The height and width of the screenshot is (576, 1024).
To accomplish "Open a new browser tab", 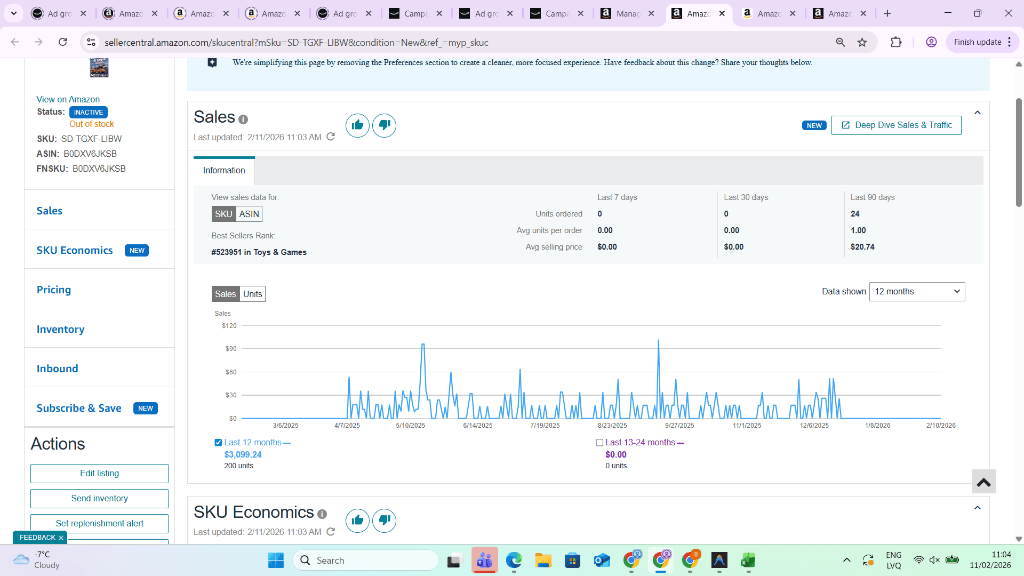I will click(x=887, y=13).
